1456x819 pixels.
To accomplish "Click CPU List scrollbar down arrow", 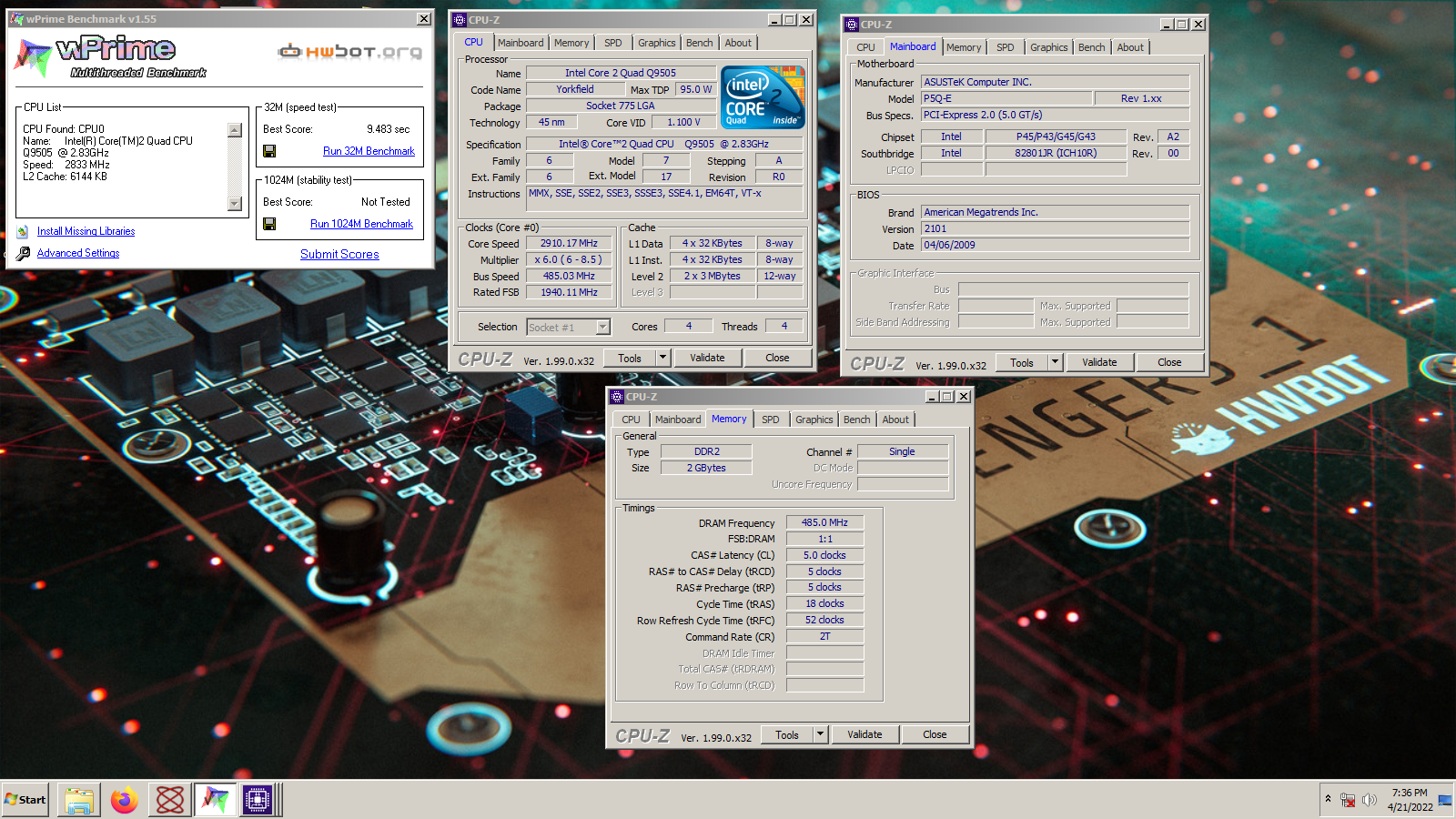I will 235,204.
